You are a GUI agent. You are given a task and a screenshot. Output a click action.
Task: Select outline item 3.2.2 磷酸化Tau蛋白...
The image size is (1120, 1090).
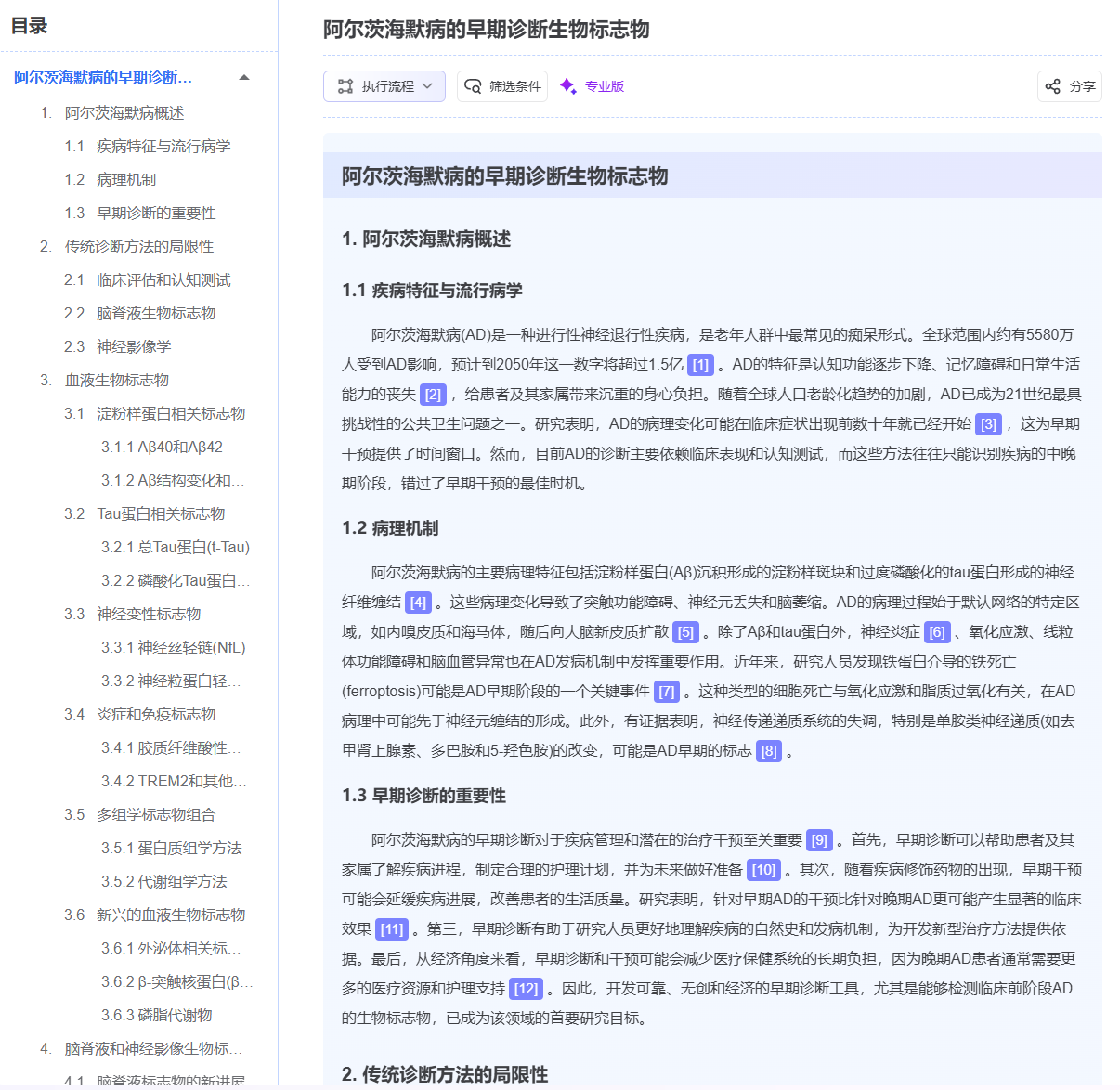(x=176, y=580)
